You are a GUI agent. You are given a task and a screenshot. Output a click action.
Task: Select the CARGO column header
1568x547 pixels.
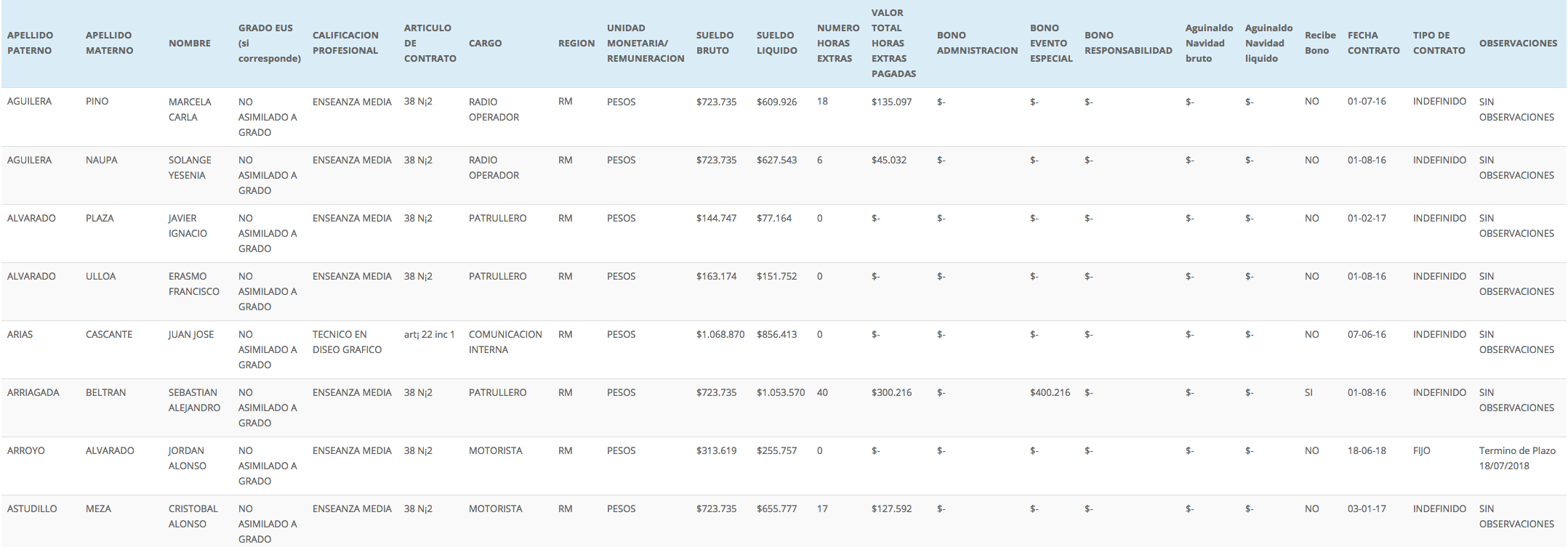click(x=485, y=43)
